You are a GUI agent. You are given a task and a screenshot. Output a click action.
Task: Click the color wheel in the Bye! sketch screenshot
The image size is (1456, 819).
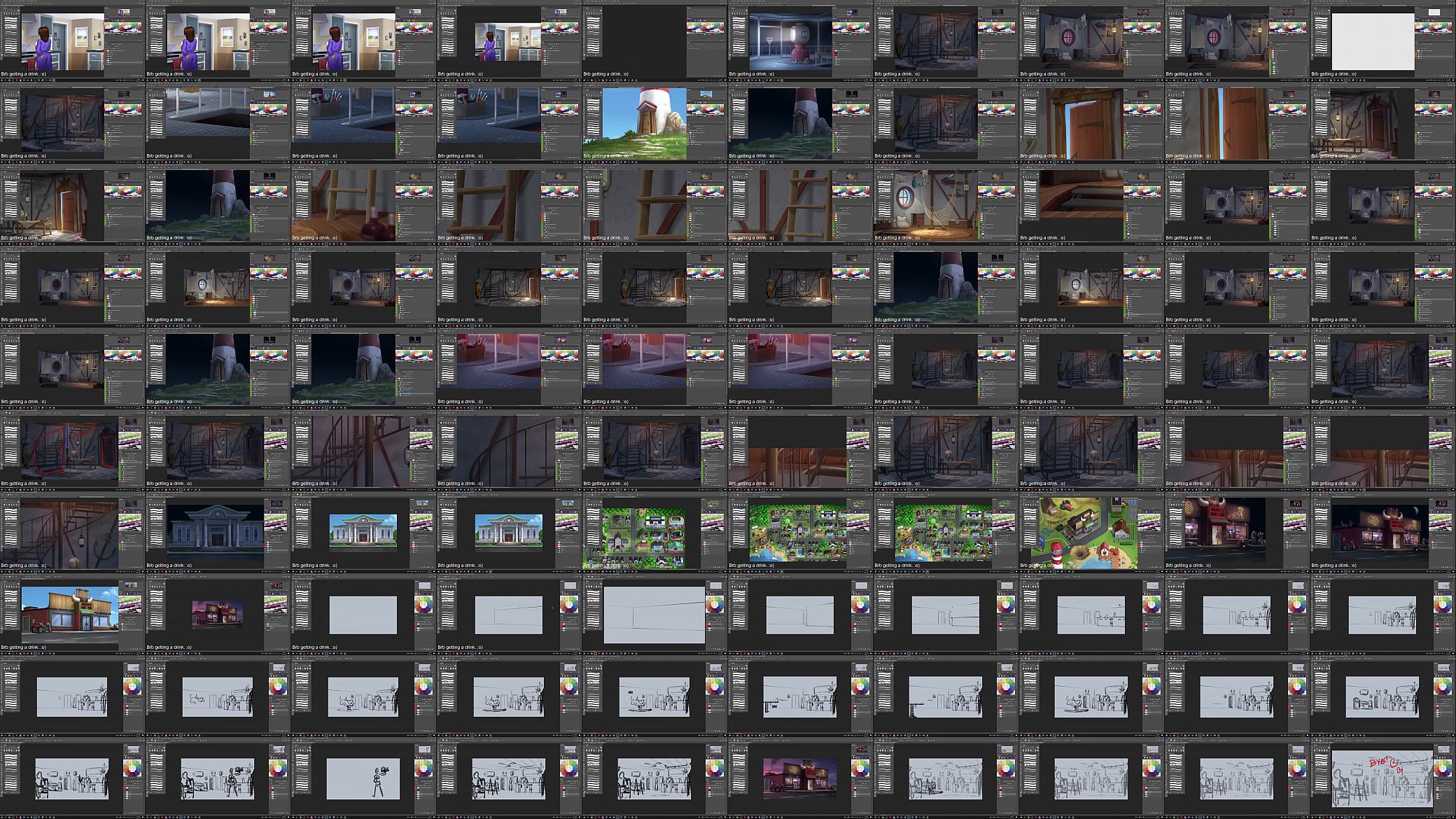coord(1443,769)
